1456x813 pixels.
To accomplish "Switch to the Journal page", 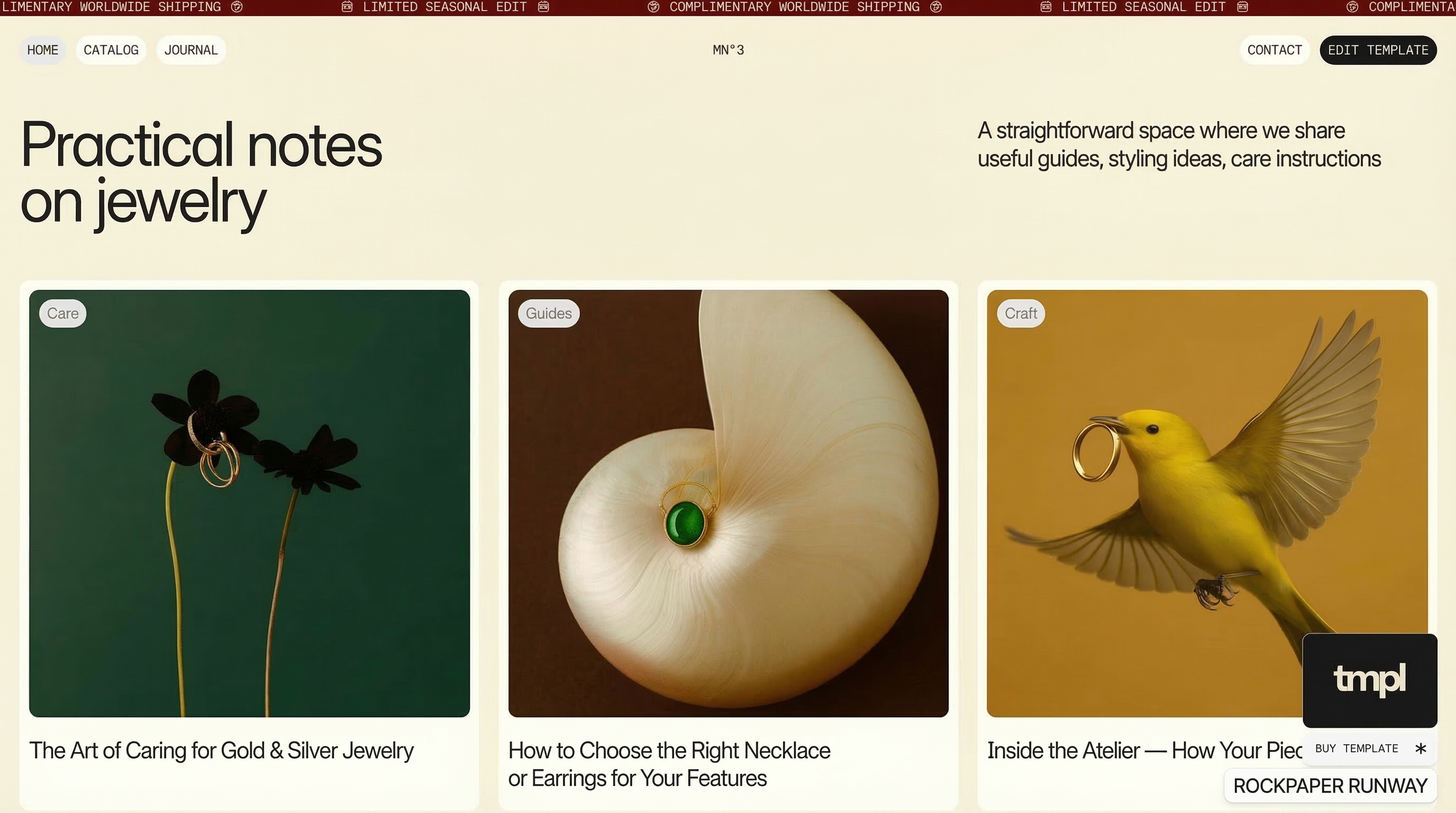I will 190,50.
